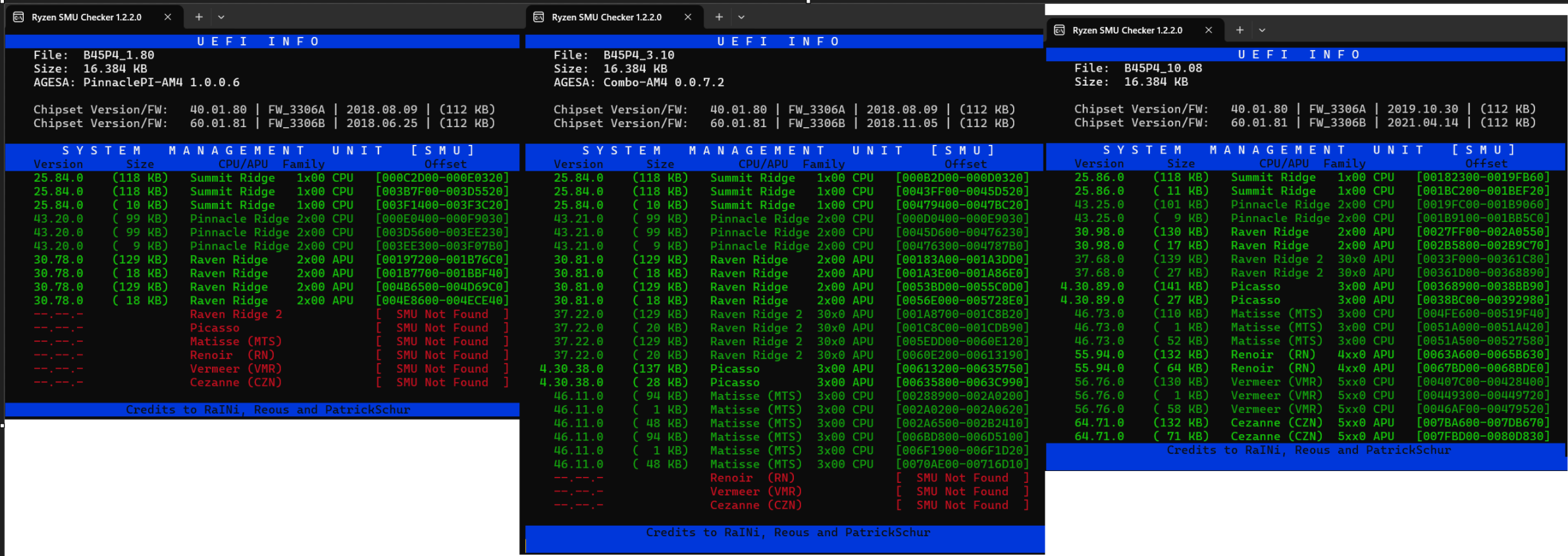
Task: Click offset [007FBD00-0080D830]
Action: point(1483,437)
